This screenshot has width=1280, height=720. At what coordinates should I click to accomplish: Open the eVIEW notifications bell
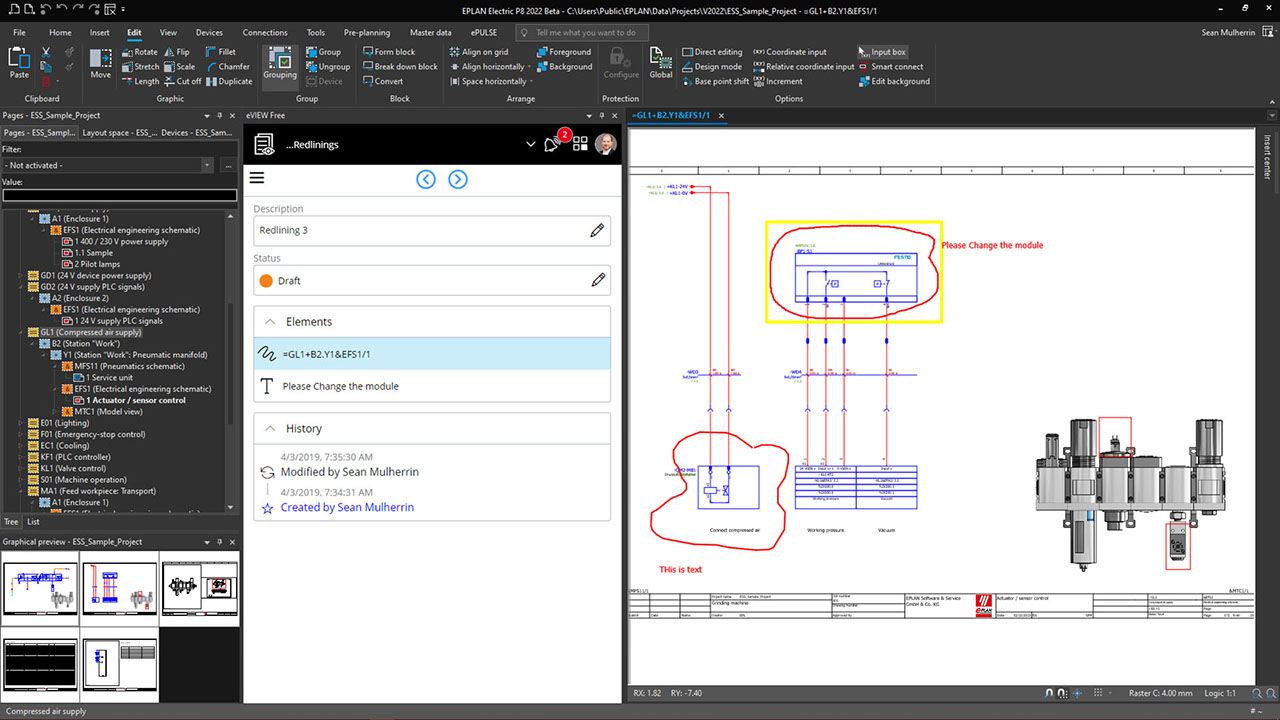point(551,144)
